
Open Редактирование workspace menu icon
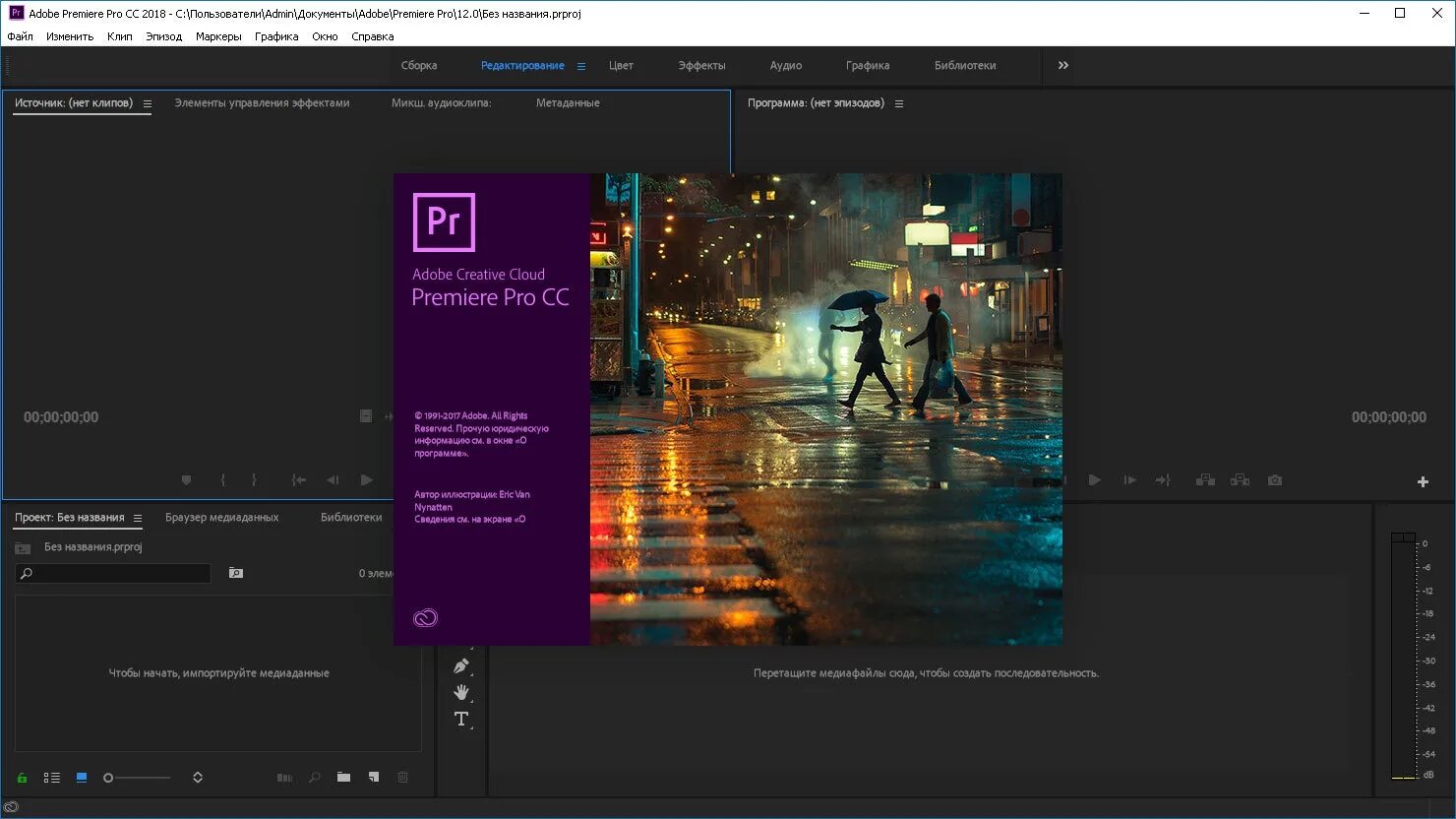pos(581,66)
